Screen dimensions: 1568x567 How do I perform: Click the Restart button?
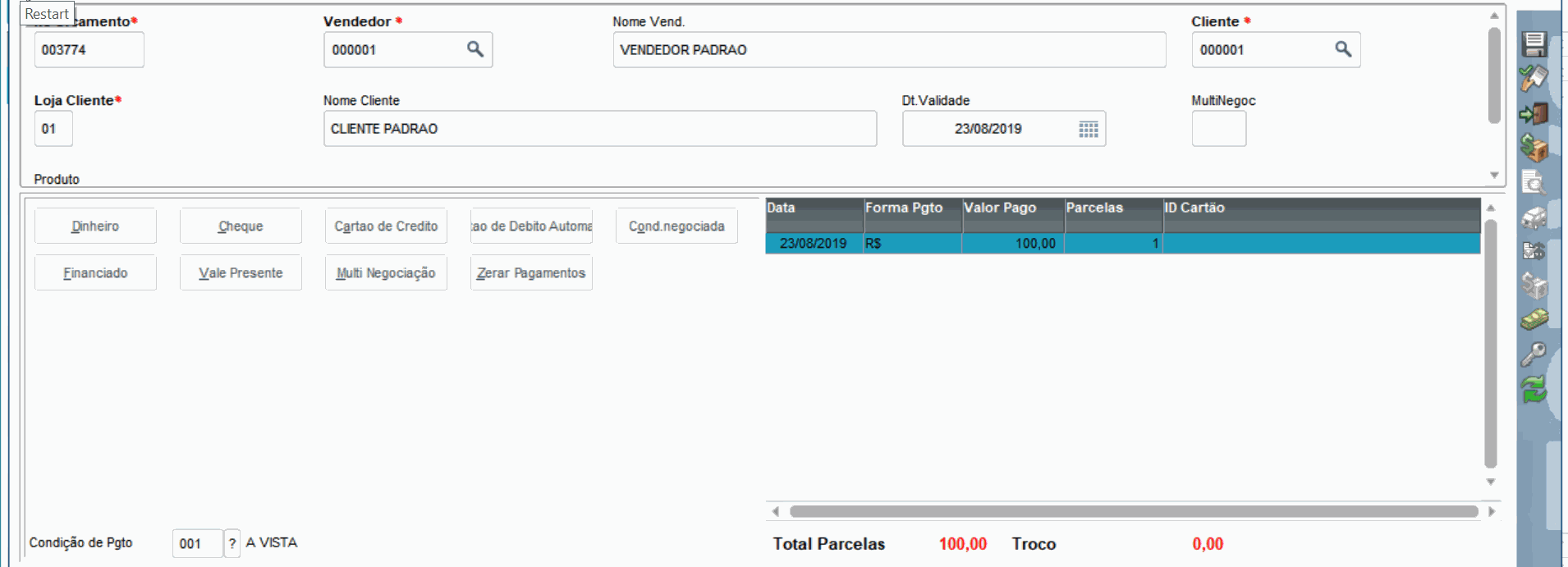(x=47, y=13)
